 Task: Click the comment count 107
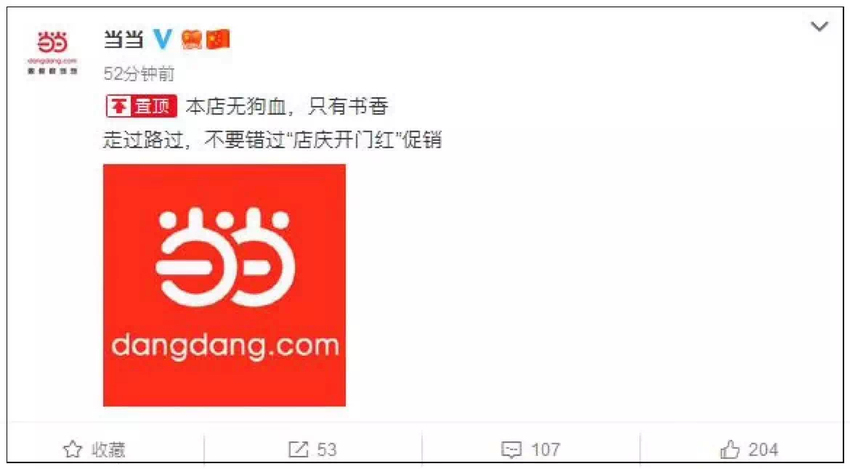[545, 449]
